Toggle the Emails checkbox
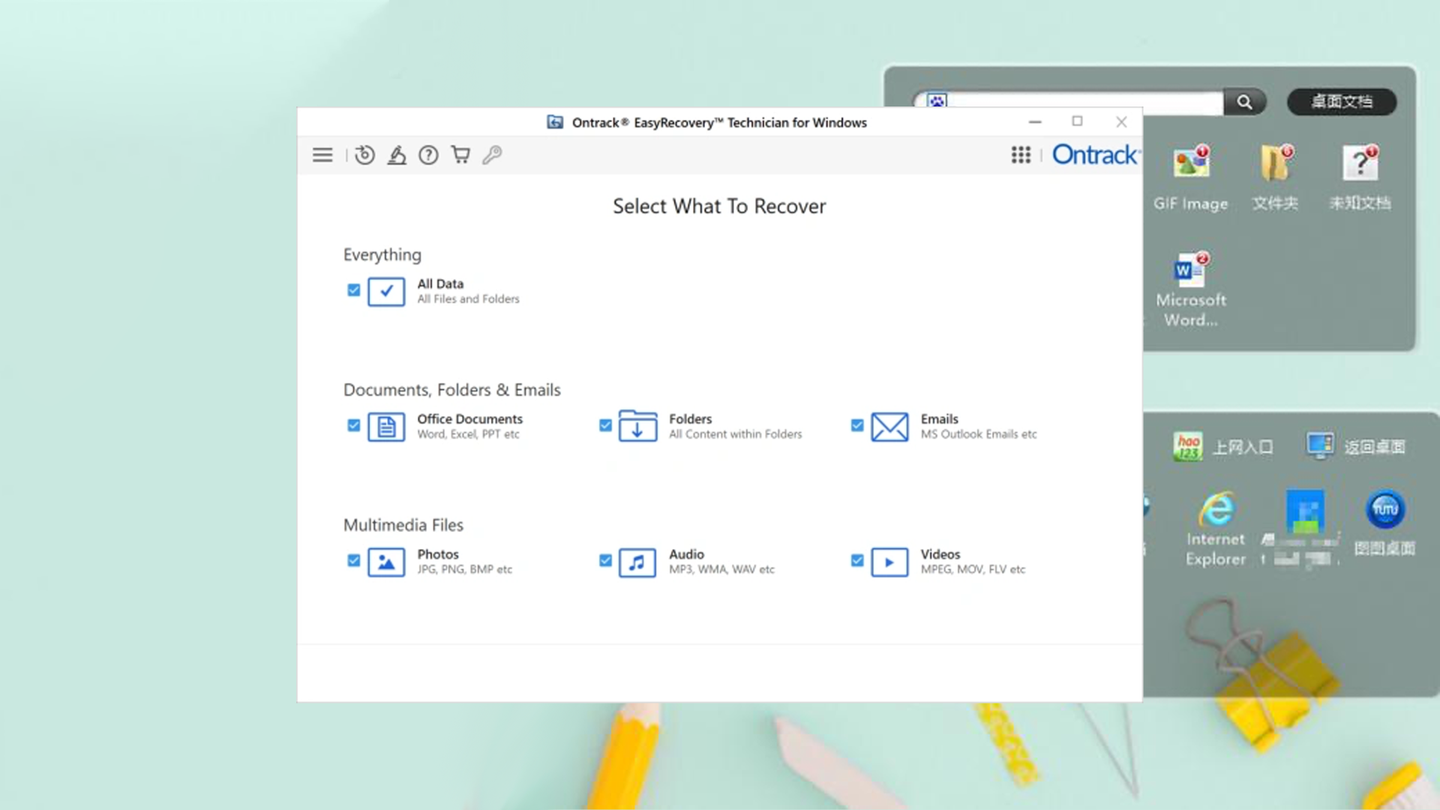 tap(857, 425)
